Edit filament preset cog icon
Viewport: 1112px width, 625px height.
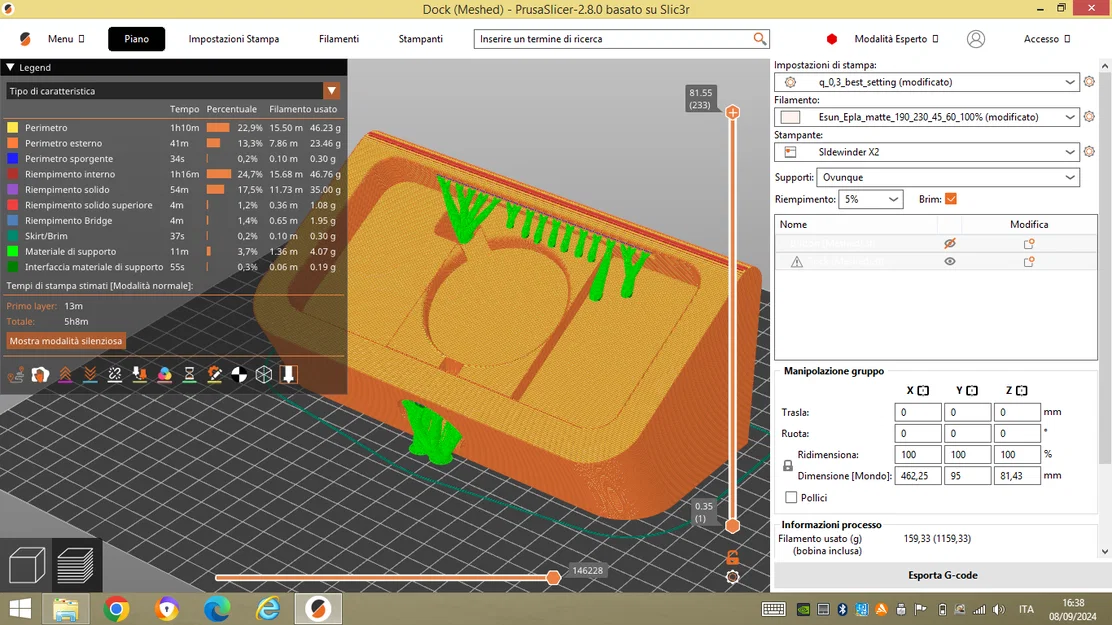click(x=1090, y=116)
